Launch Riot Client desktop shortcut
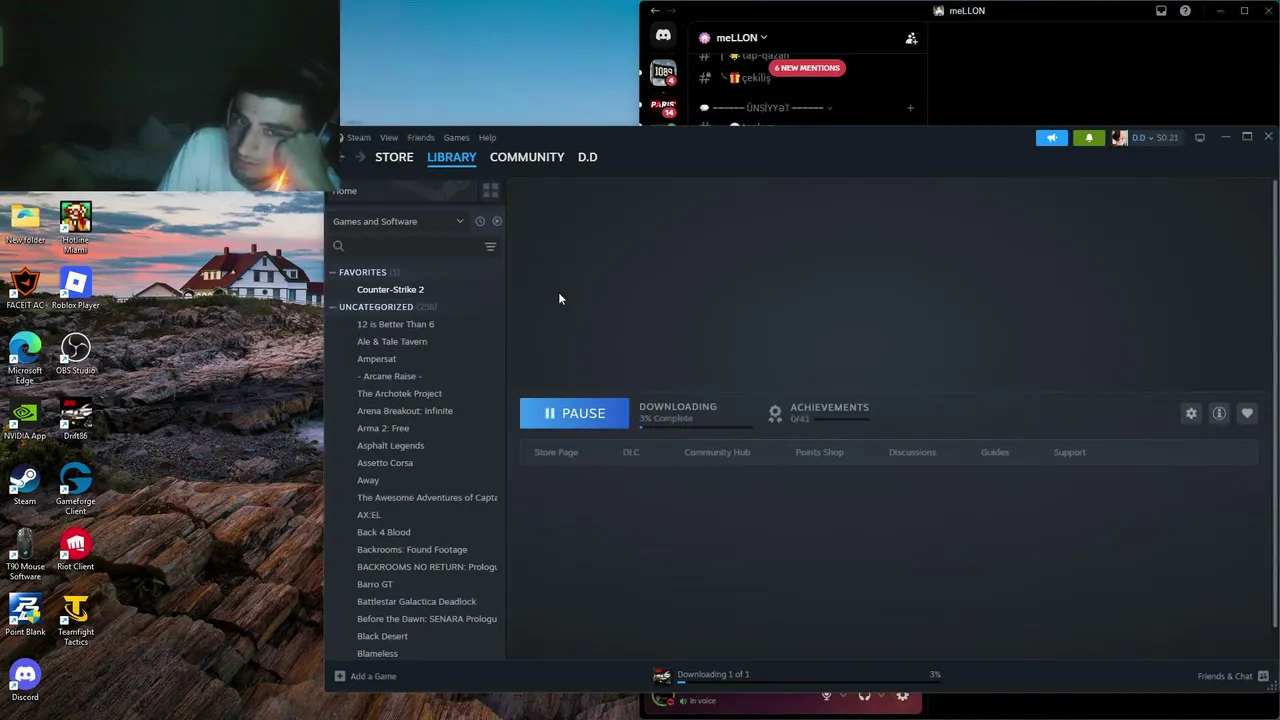This screenshot has width=1280, height=720. (x=75, y=550)
